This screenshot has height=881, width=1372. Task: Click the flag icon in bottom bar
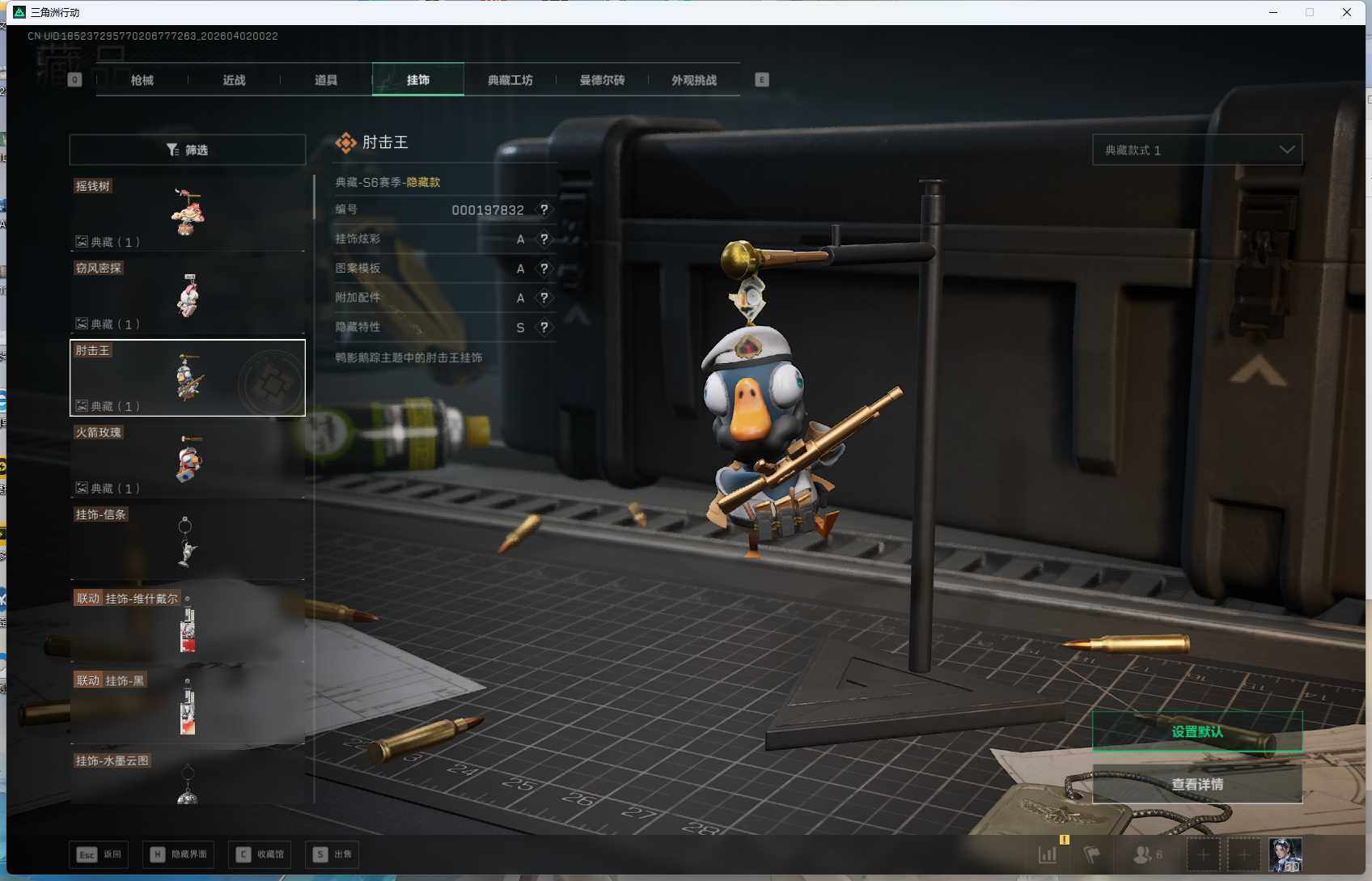click(x=1092, y=854)
